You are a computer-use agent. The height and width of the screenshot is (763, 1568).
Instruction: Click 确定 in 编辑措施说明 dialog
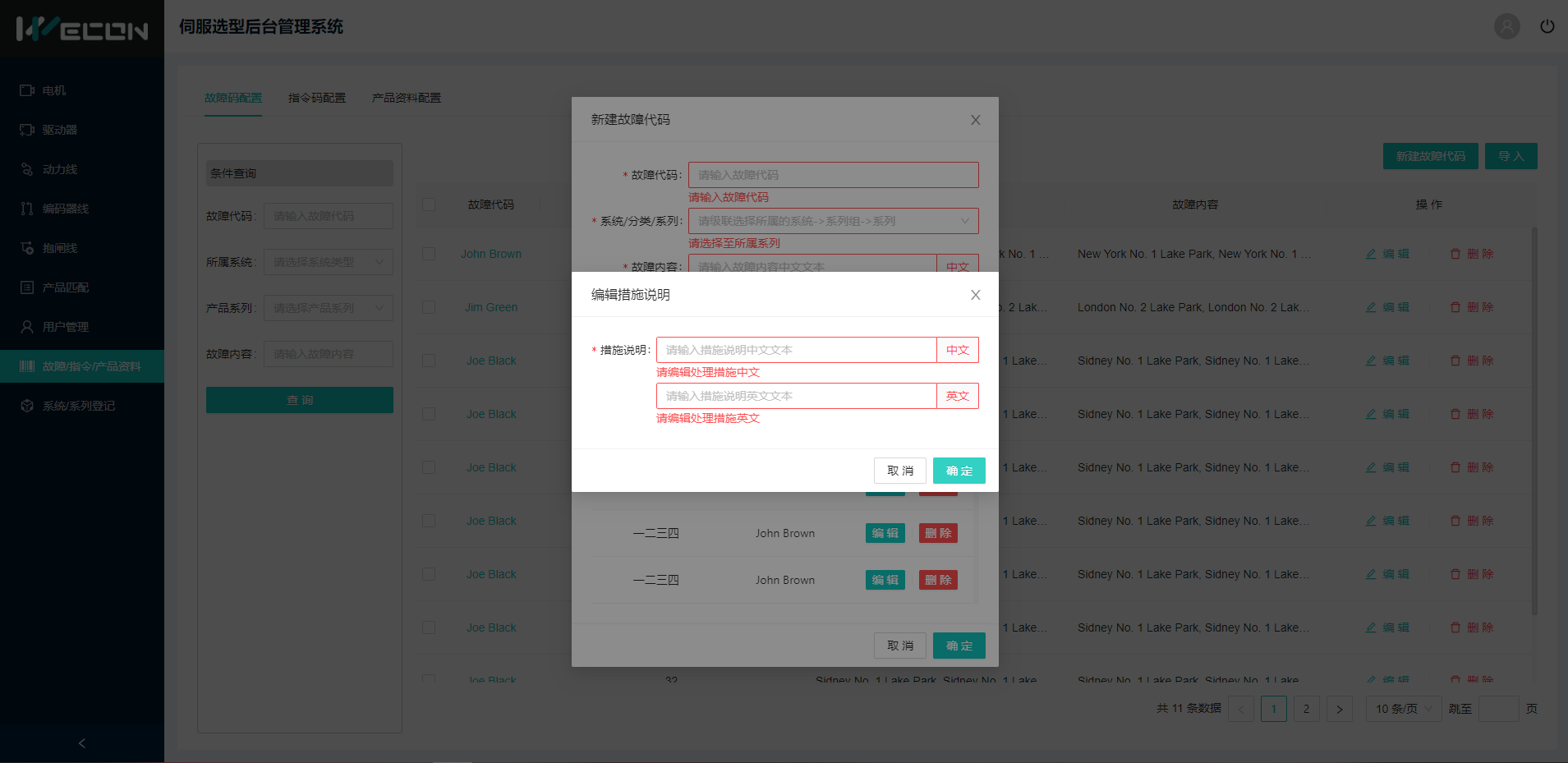[959, 471]
